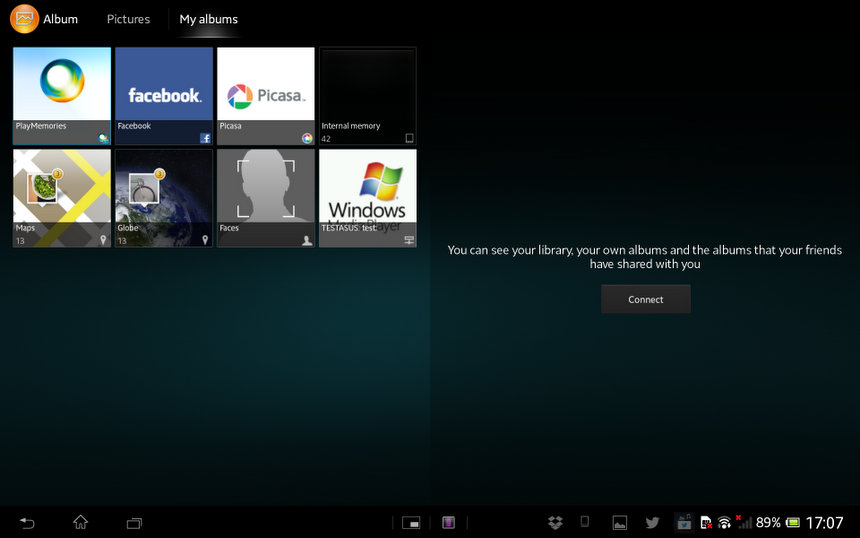Screen dimensions: 860x538
Task: Select the My albums tab
Action: pos(208,19)
